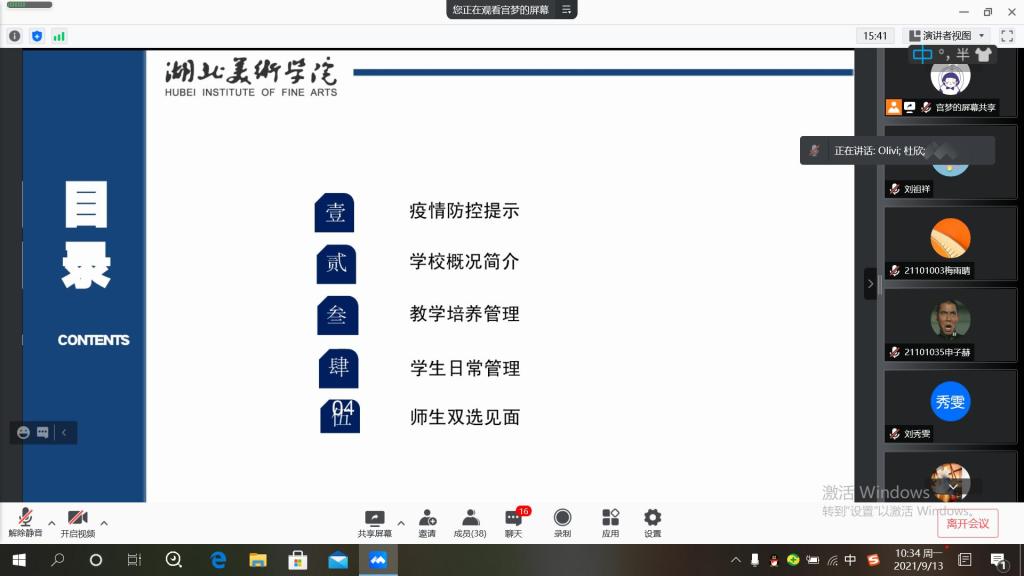The width and height of the screenshot is (1024, 576).
Task: Open taskbar clock 10:34 2021/9/13
Action: point(918,560)
